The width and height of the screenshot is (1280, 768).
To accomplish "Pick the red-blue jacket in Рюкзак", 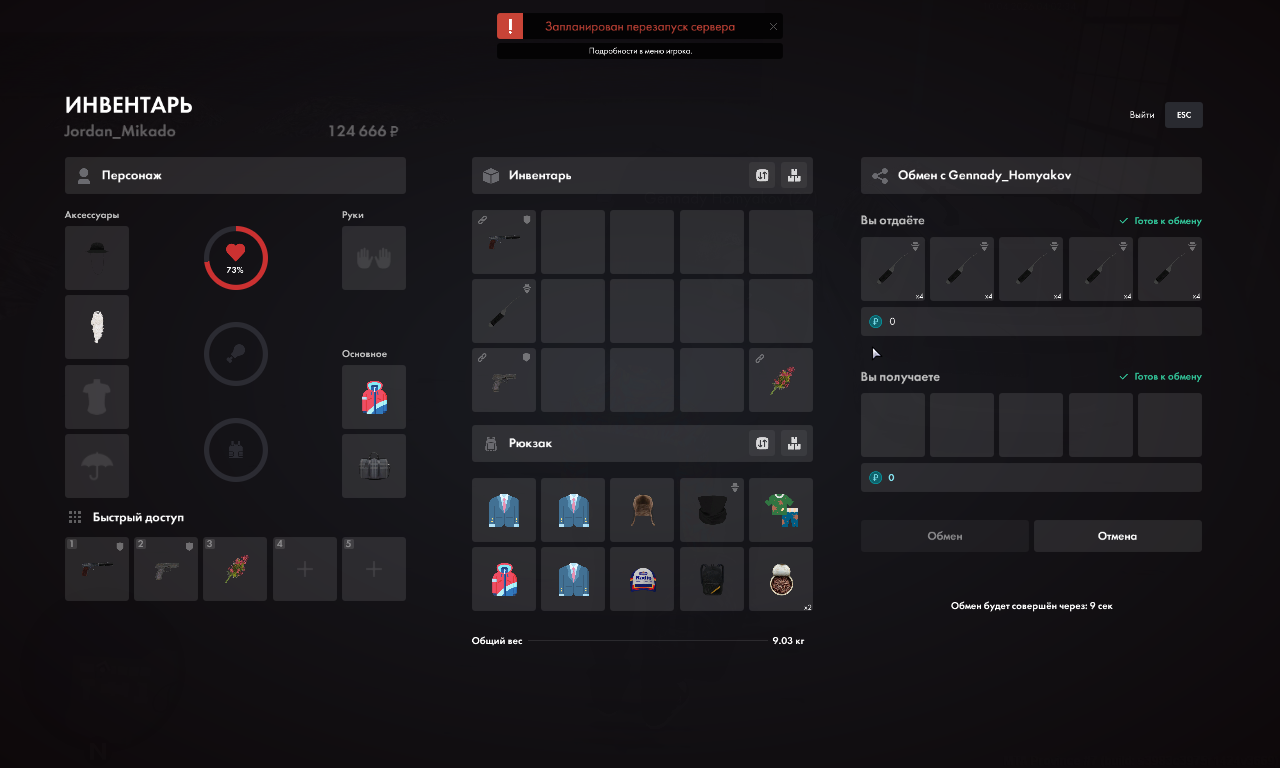I will 504,579.
